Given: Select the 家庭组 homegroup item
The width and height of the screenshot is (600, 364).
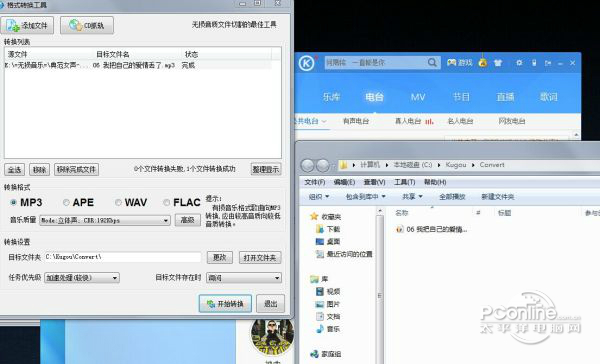Looking at the screenshot, I should [326, 354].
